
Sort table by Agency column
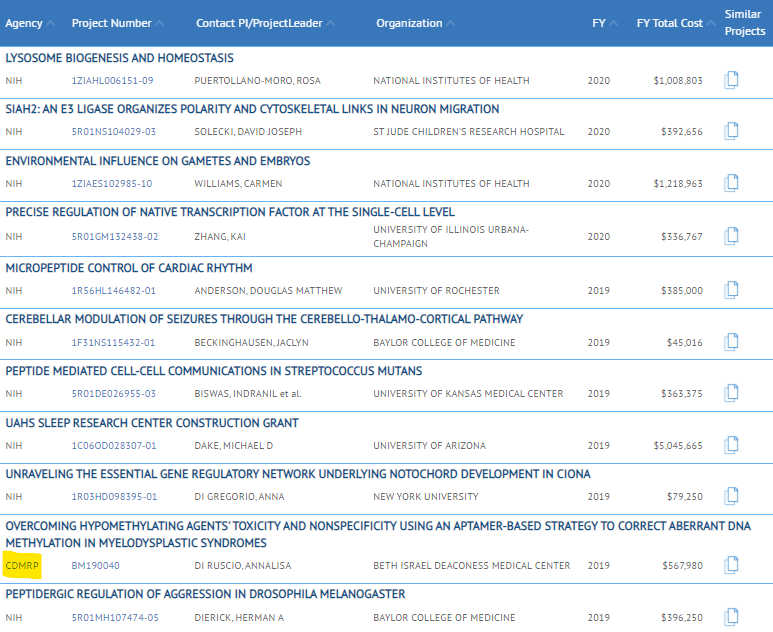click(30, 23)
